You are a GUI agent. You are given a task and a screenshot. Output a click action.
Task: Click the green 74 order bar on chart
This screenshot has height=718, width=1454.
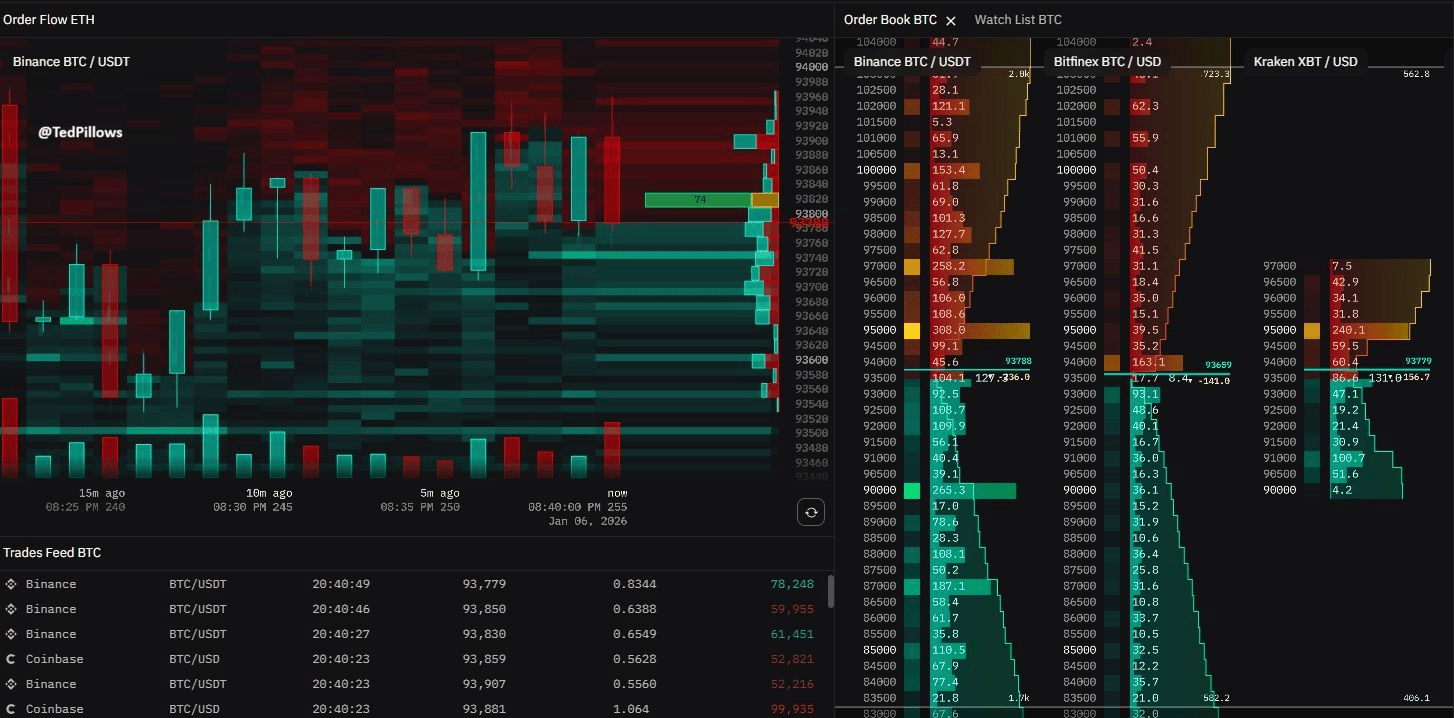698,200
